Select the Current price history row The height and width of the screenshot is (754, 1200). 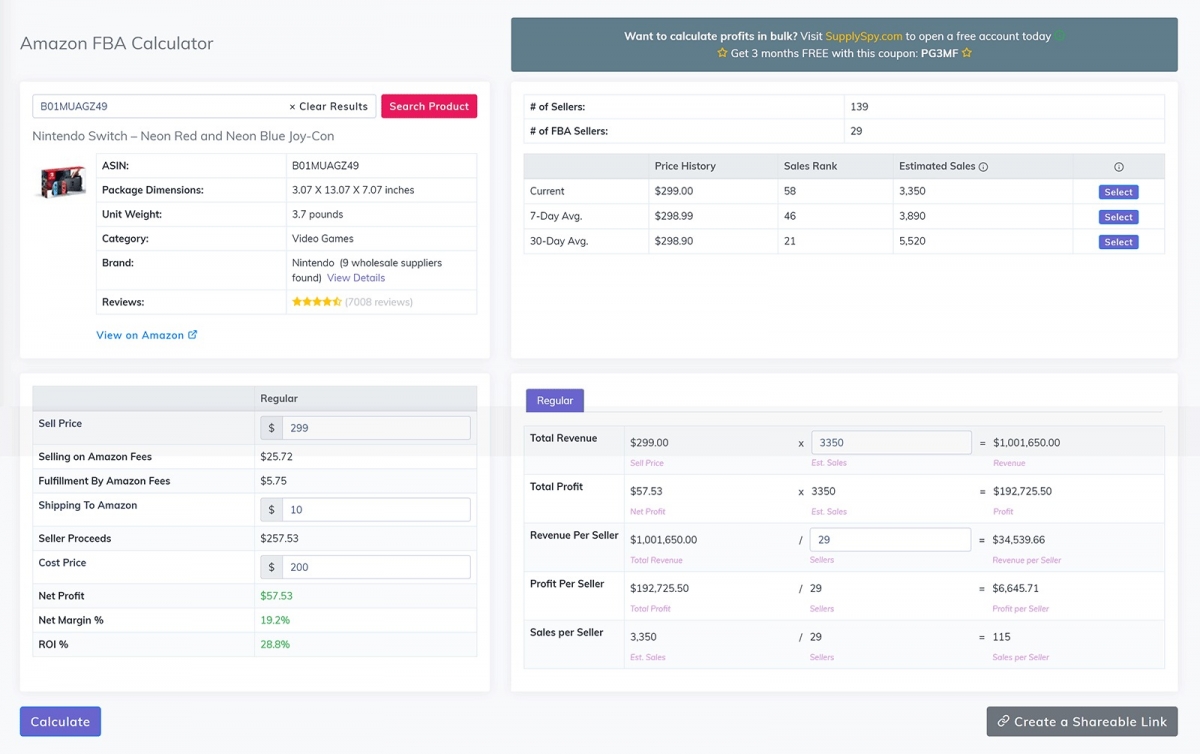1118,192
